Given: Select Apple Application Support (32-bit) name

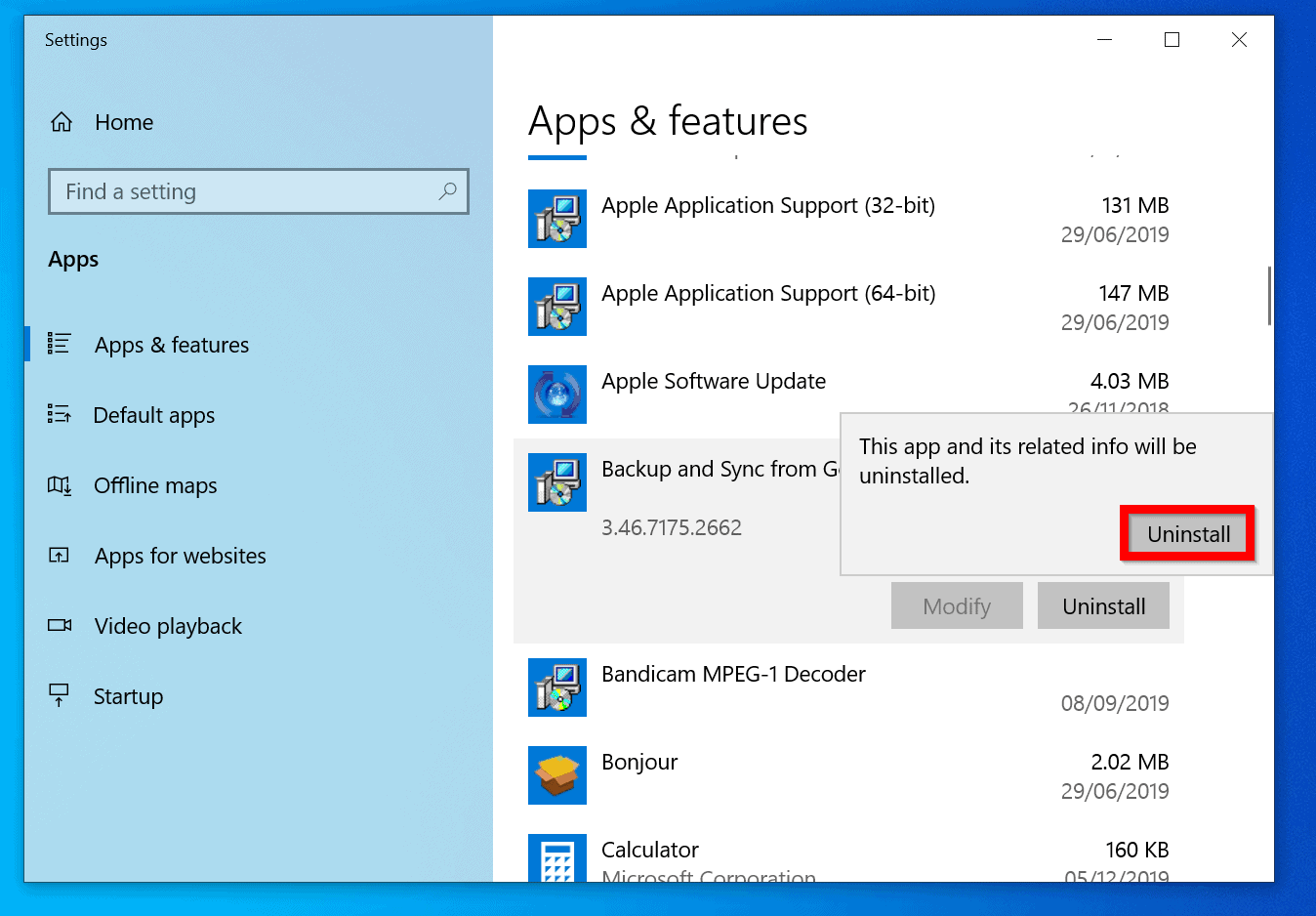Looking at the screenshot, I should pos(768,205).
